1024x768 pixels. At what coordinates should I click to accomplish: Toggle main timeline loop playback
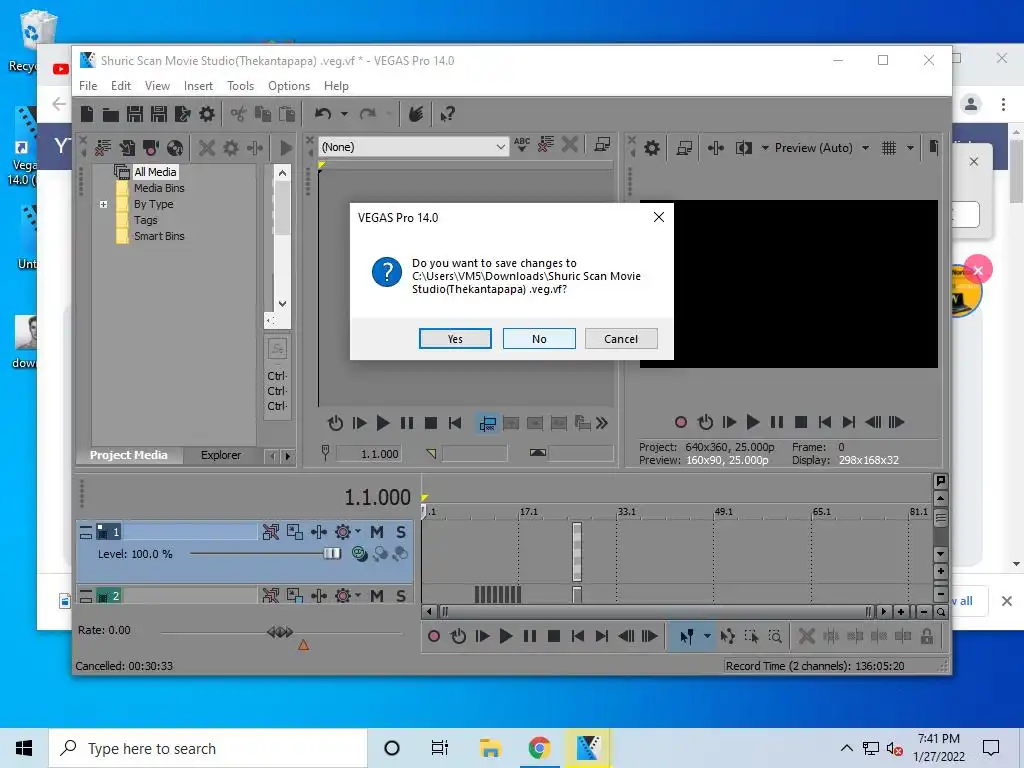coord(458,636)
